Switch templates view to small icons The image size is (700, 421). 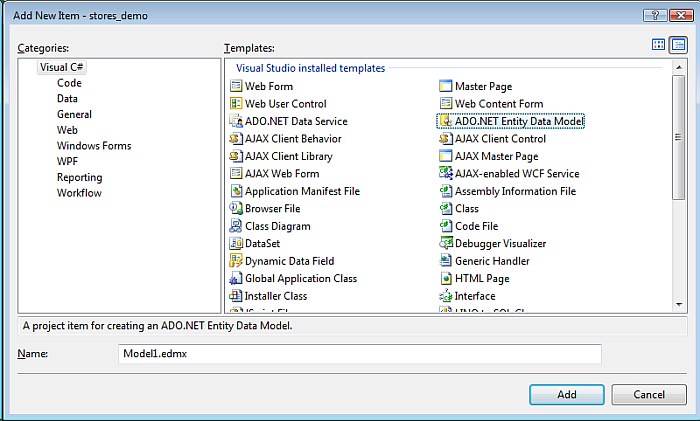pyautogui.click(x=678, y=45)
